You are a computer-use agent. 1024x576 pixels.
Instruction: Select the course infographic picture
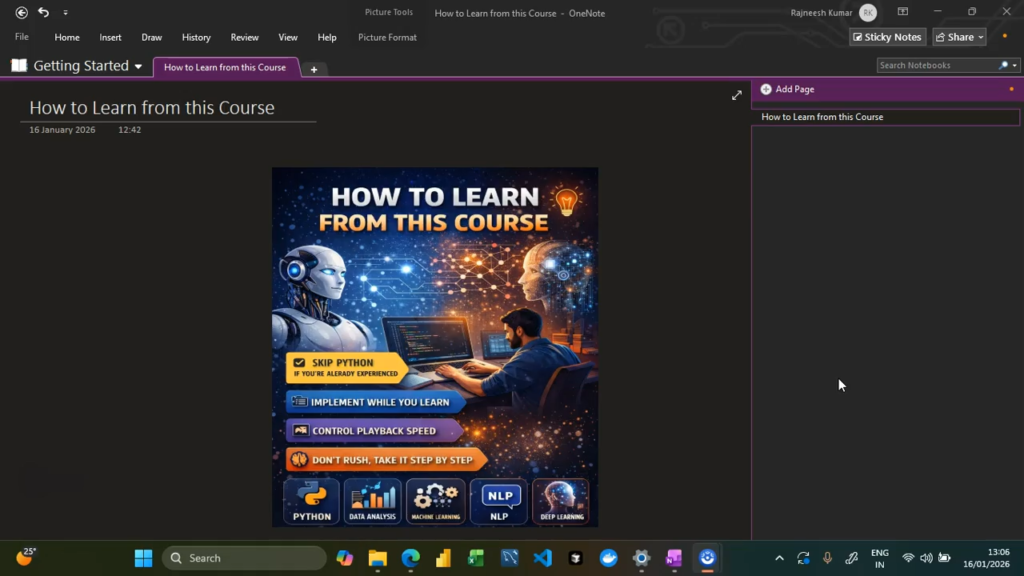click(x=435, y=347)
